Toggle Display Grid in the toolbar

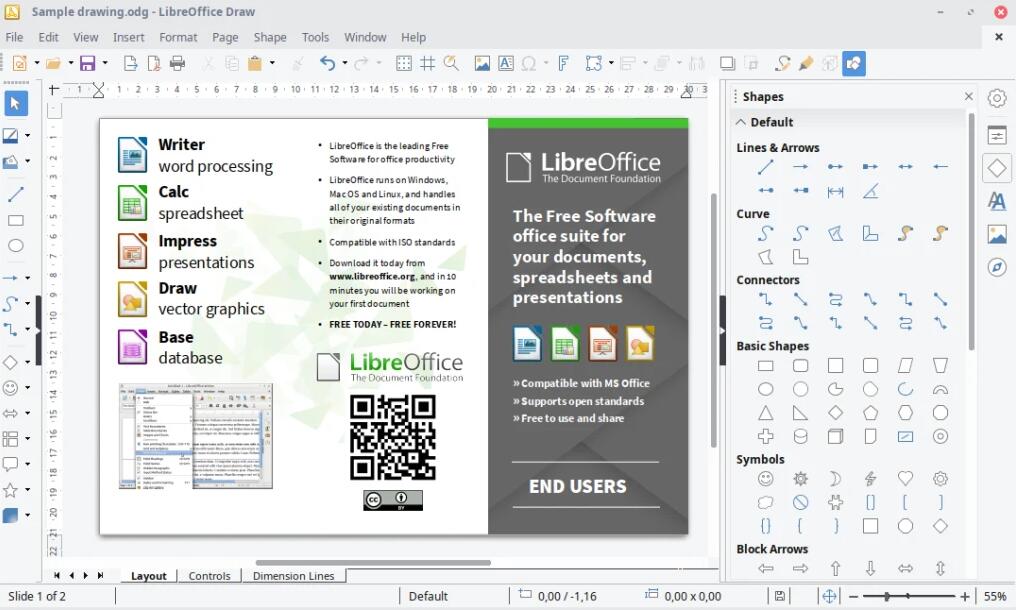click(403, 63)
